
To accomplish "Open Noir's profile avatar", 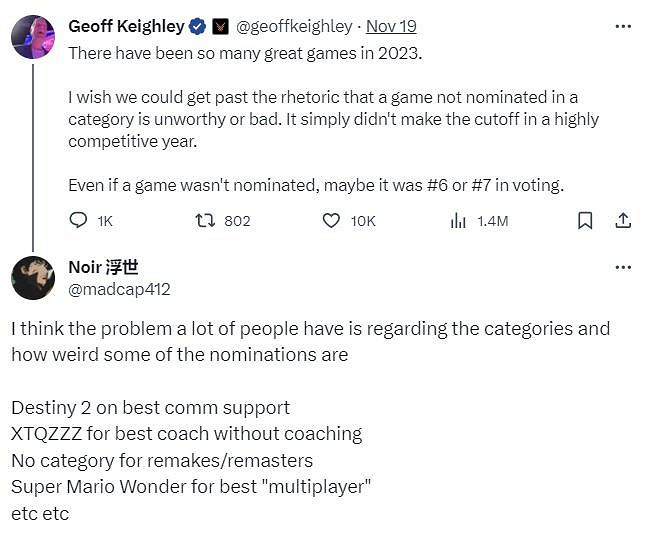I will click(33, 278).
